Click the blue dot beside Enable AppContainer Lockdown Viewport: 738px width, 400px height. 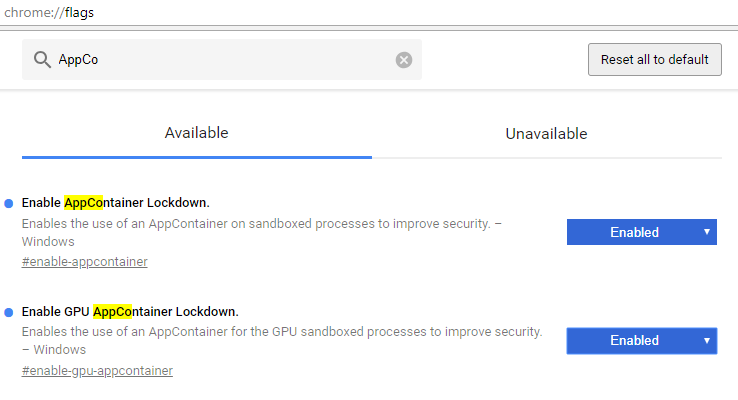click(9, 203)
